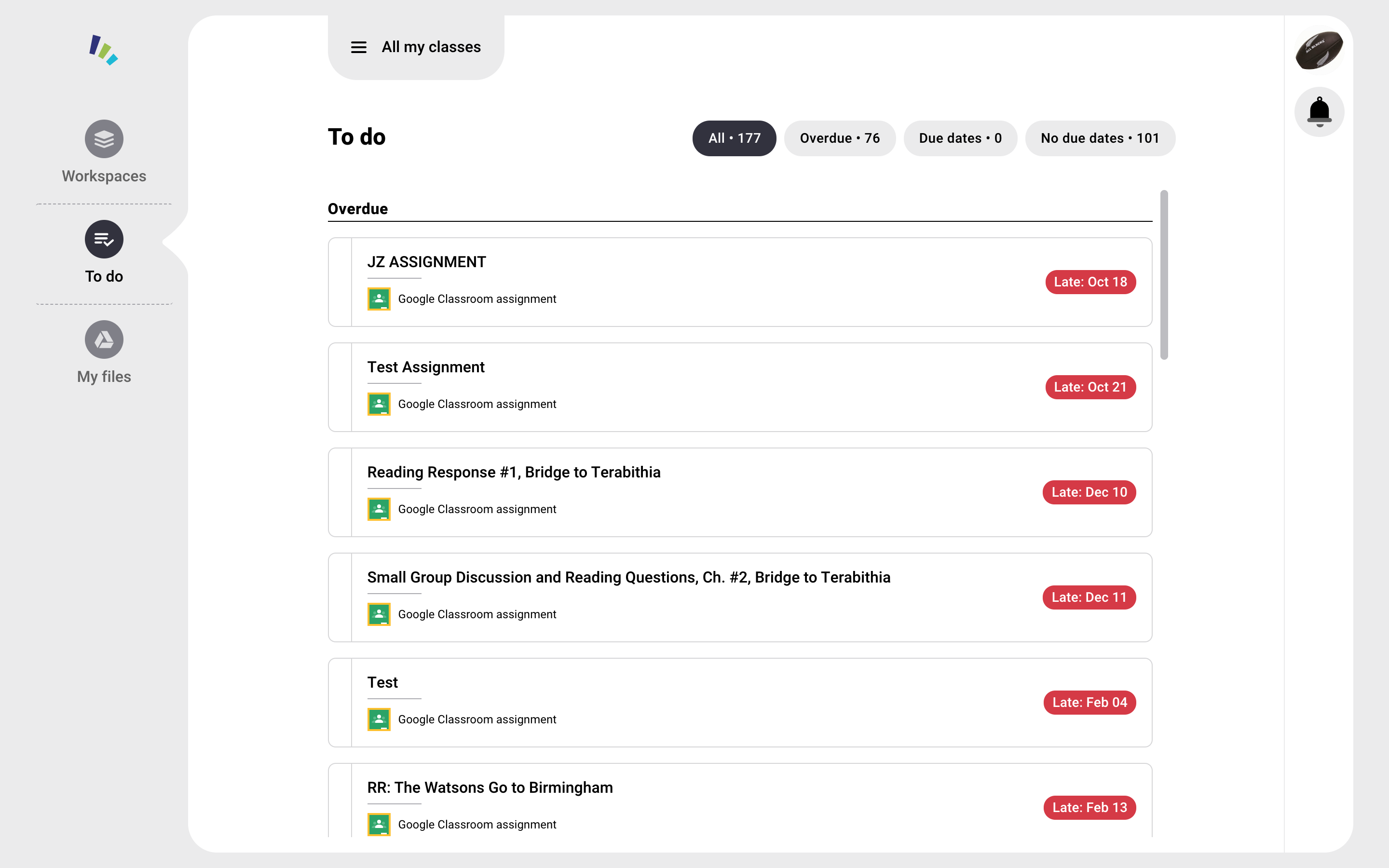Click the to-do list vertical scrollbar

(1163, 275)
